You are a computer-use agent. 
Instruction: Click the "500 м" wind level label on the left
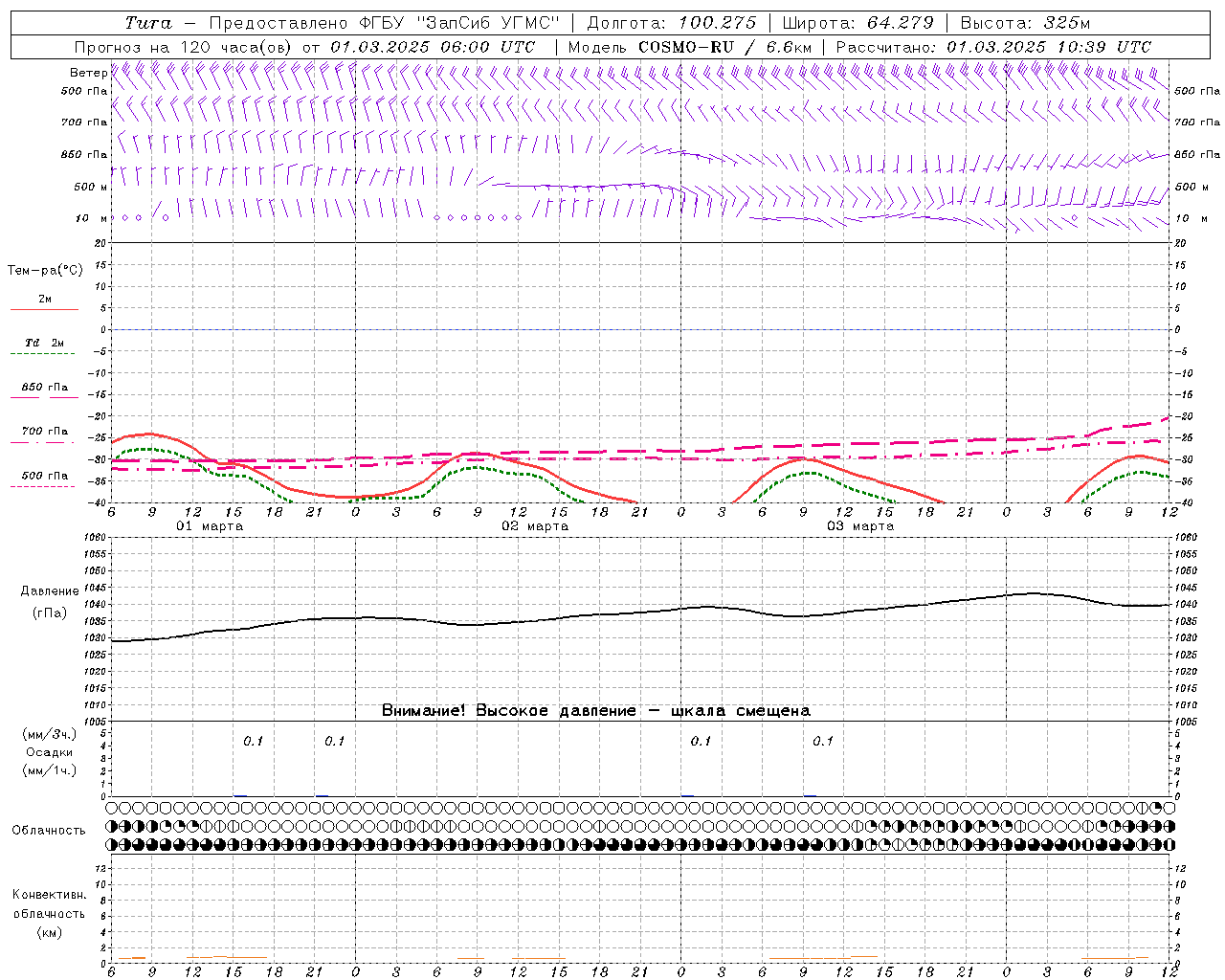tap(91, 187)
